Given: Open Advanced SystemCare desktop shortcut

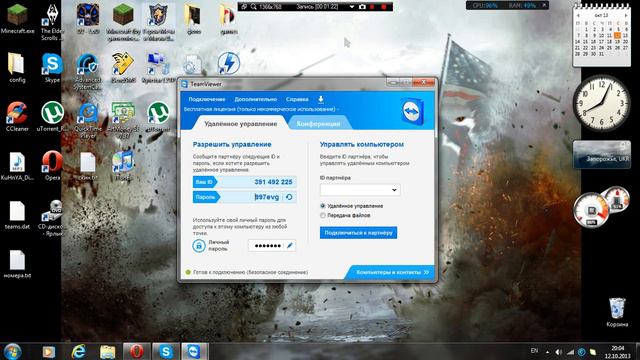Looking at the screenshot, I should pos(87,71).
